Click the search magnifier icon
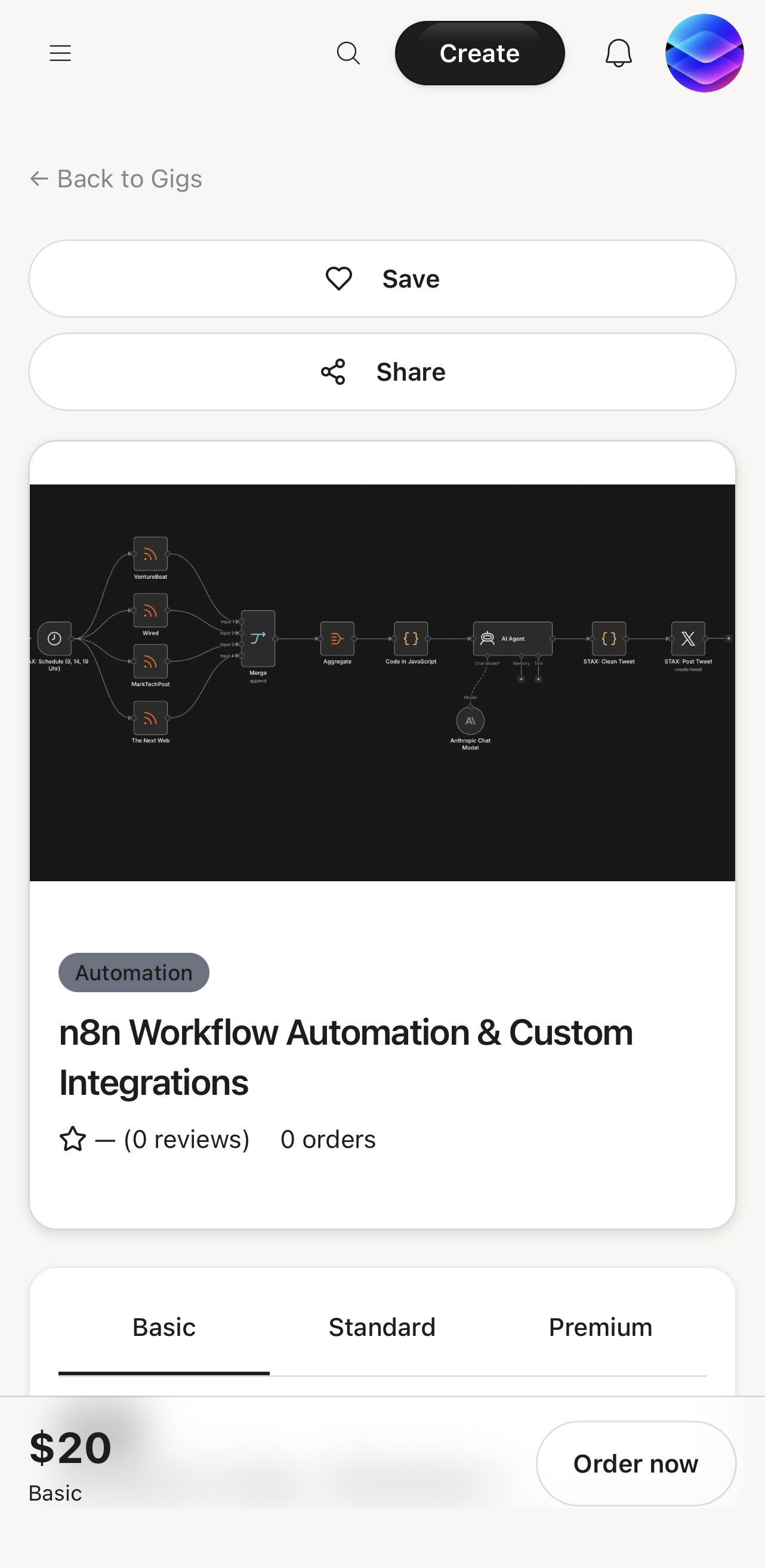This screenshot has height=1568, width=765. click(x=348, y=53)
